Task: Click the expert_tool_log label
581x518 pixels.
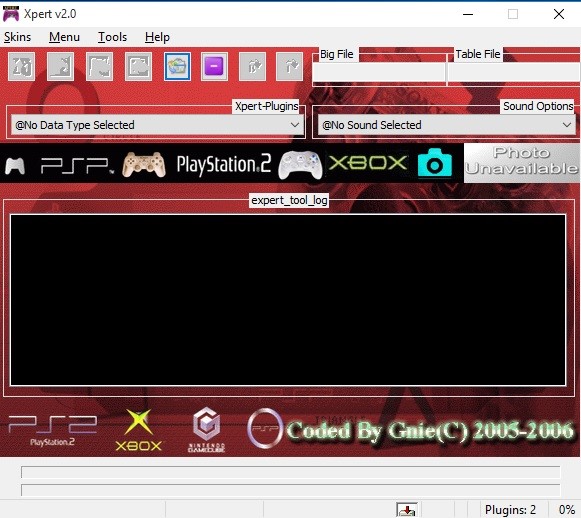Action: click(289, 200)
